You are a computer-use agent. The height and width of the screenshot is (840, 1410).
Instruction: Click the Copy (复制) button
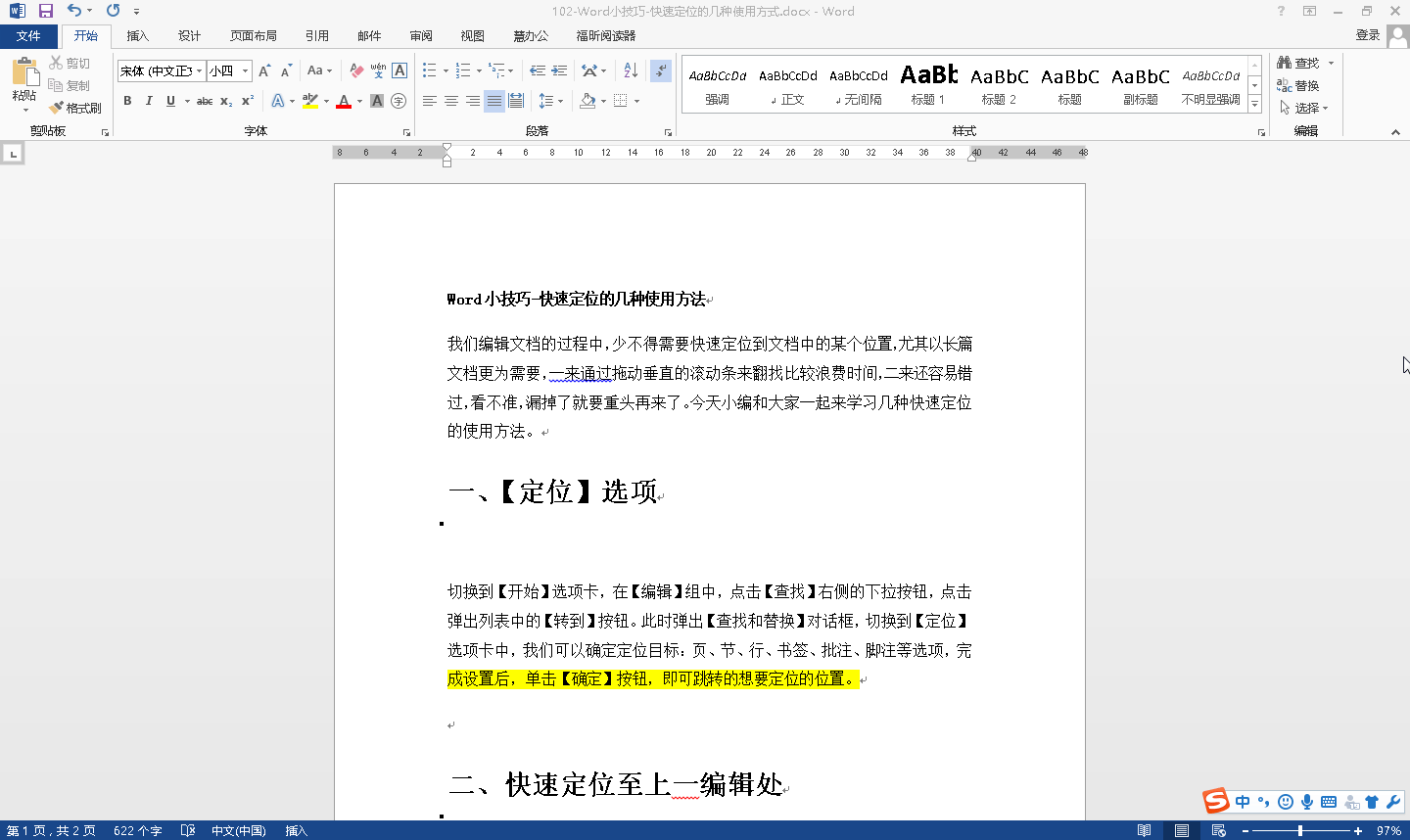tap(70, 85)
